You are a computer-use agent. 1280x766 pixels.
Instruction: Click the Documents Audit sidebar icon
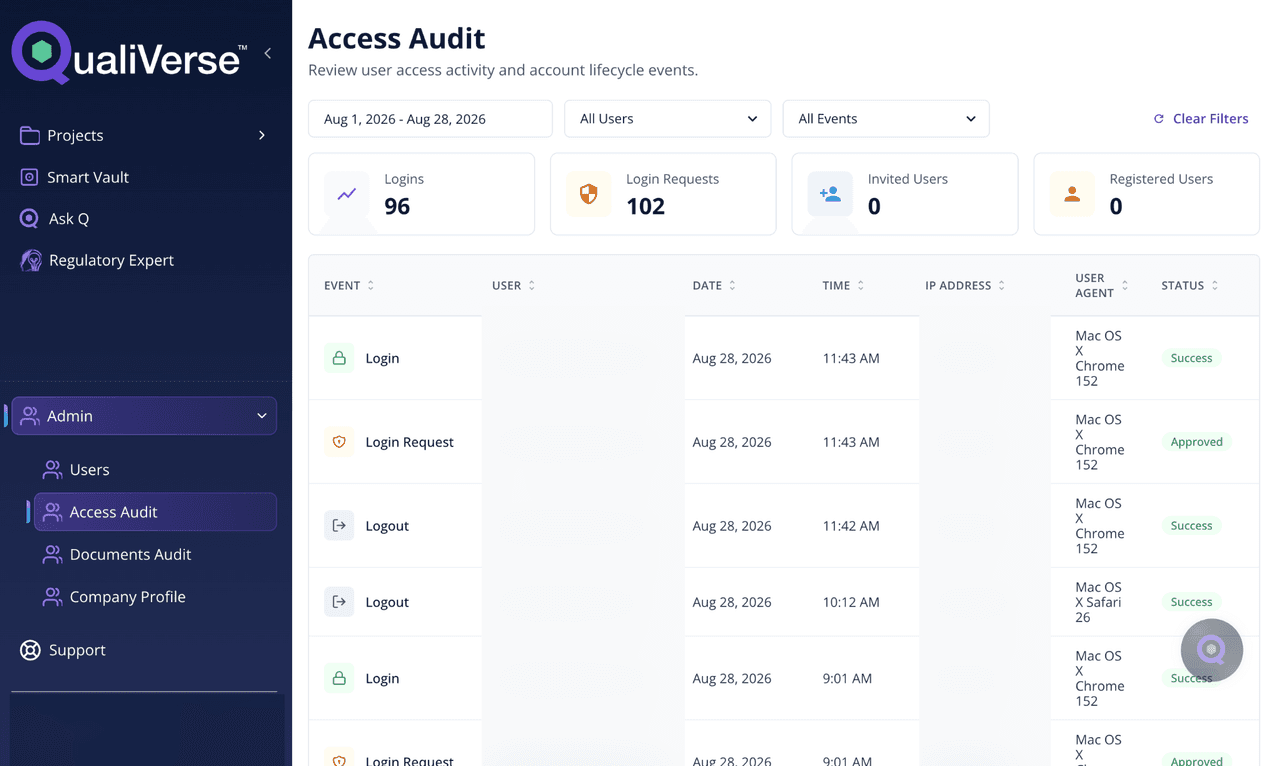click(x=52, y=554)
